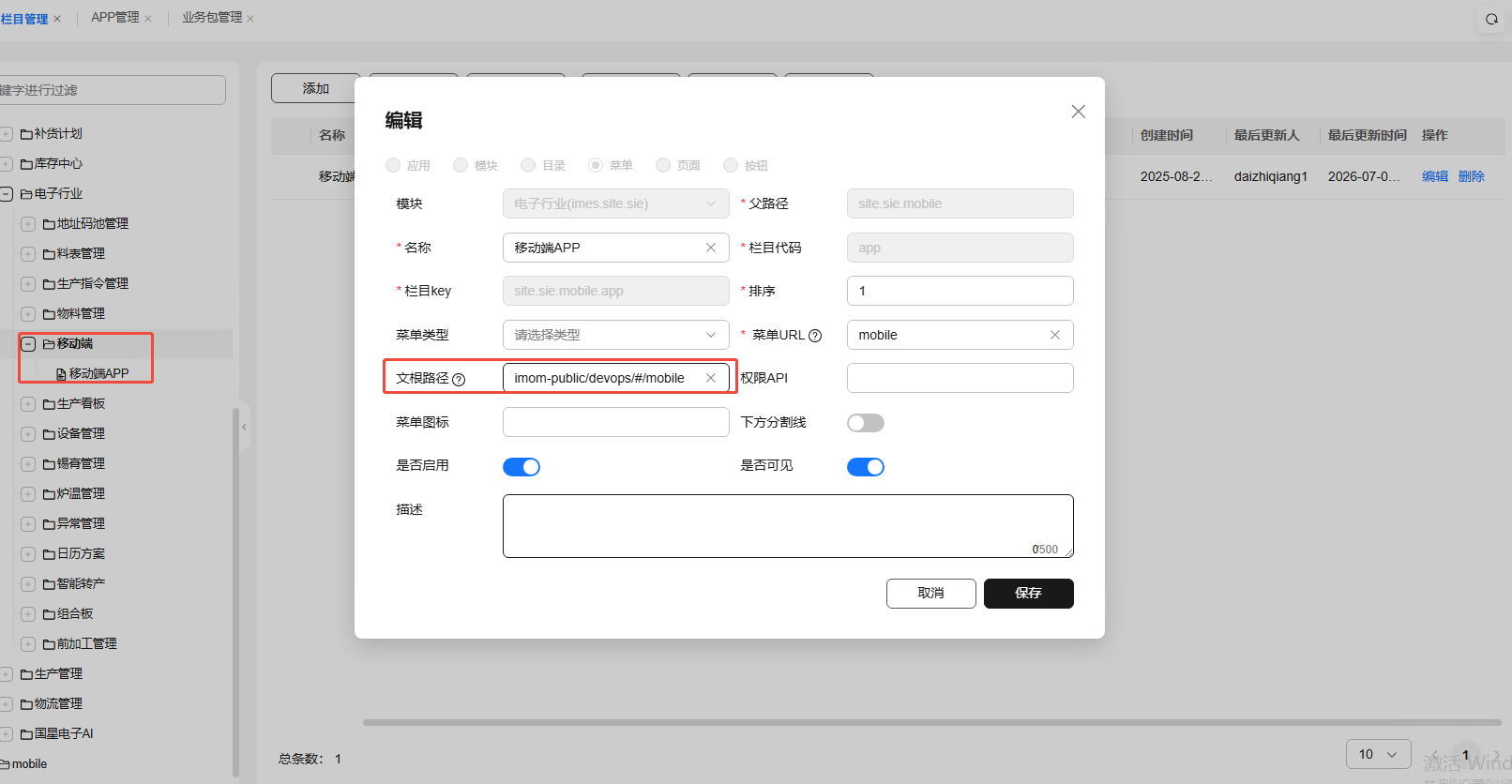Expand the 生产看板 tree node

[x=28, y=404]
